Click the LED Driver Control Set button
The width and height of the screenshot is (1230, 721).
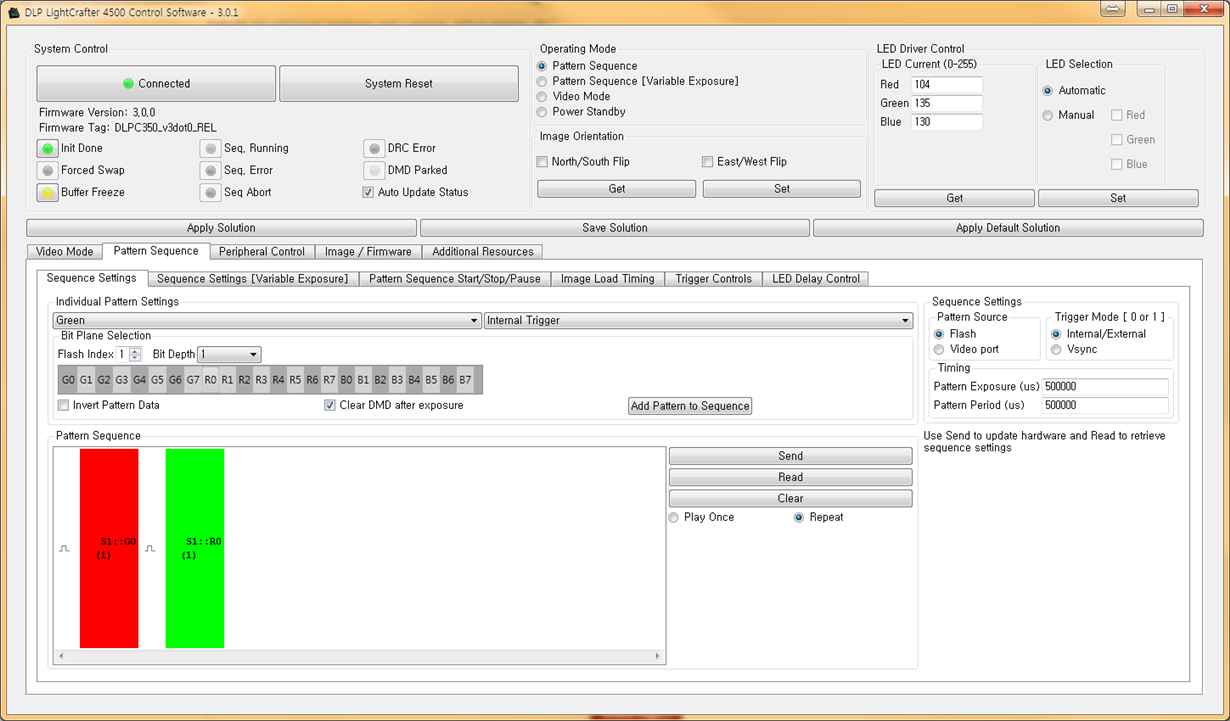tap(1118, 198)
